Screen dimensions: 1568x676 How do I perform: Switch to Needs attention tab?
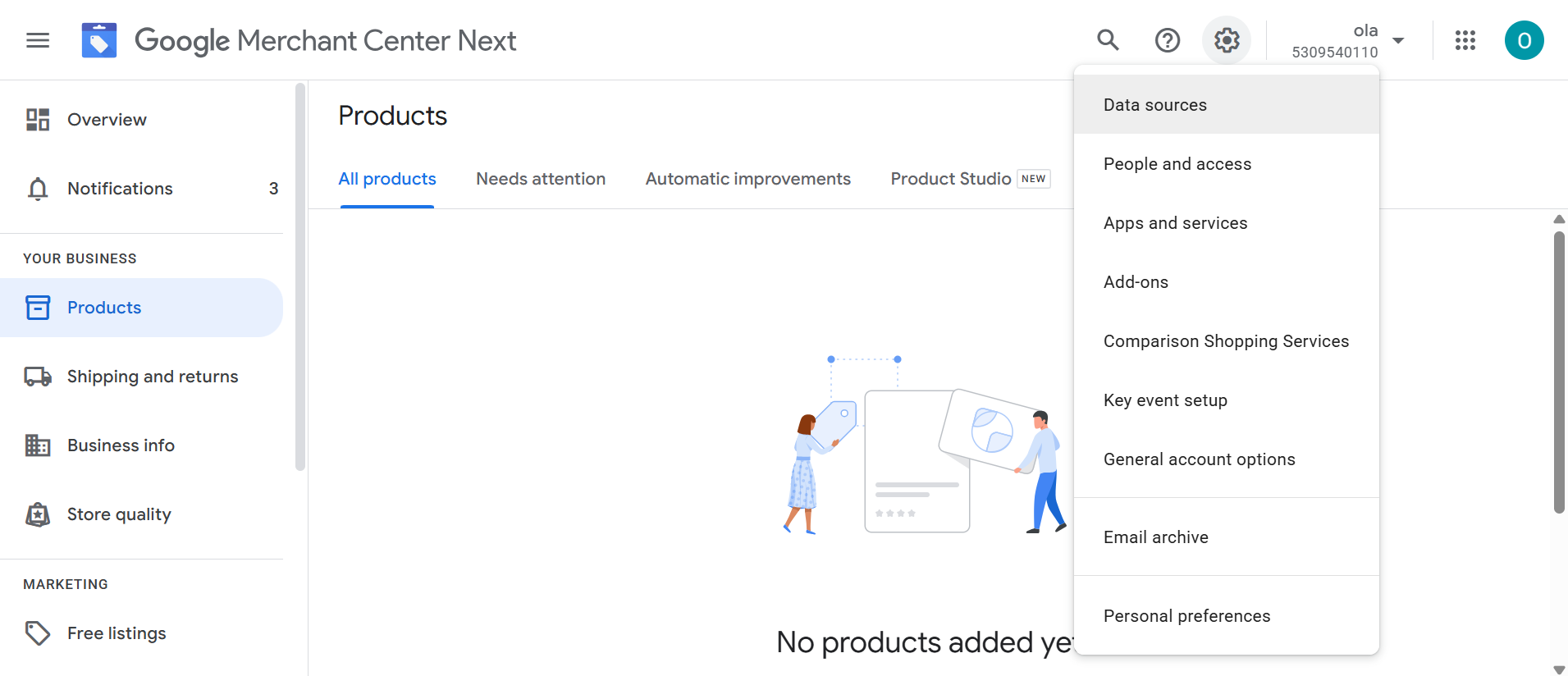pos(541,179)
